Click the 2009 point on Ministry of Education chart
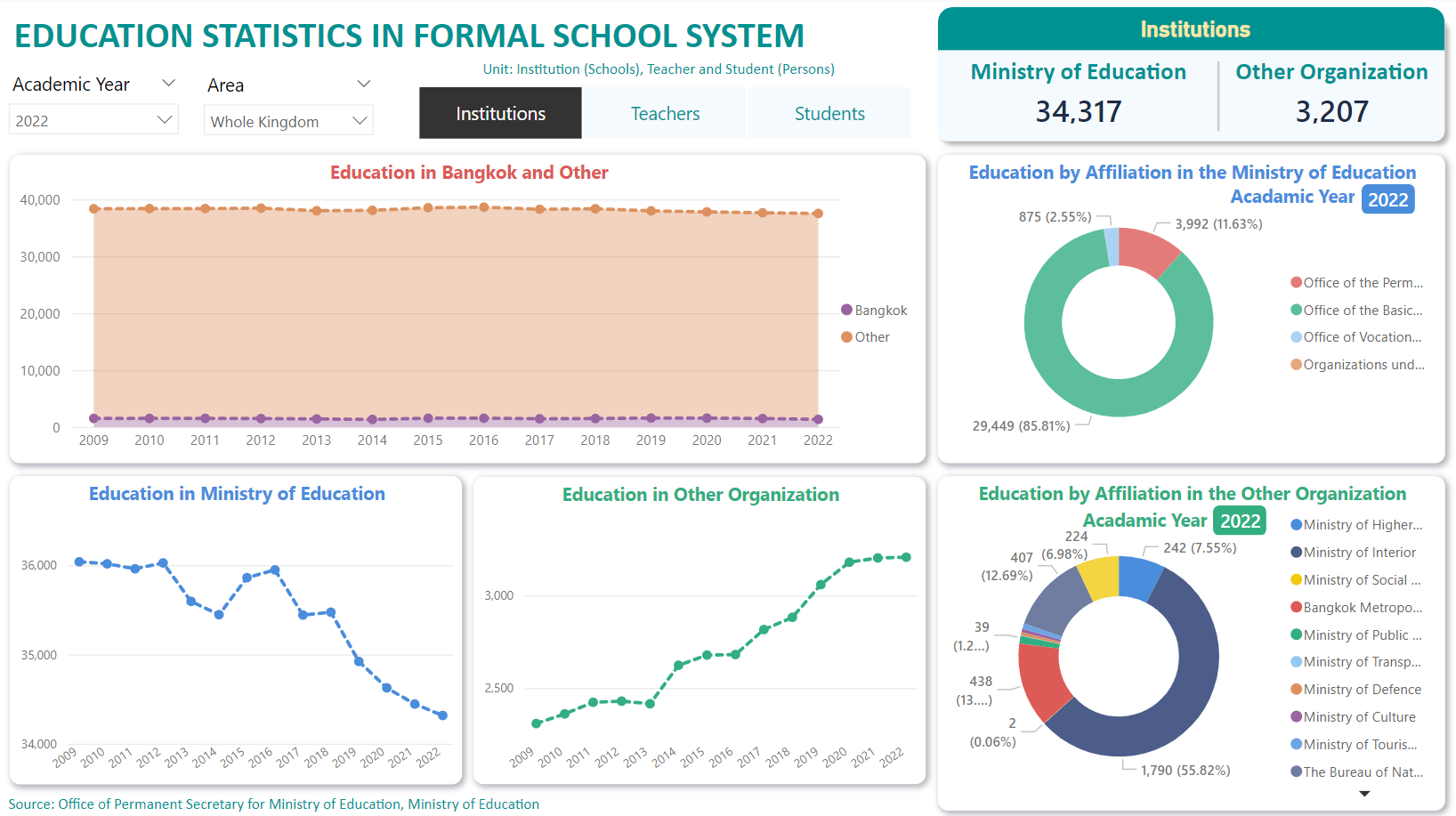The height and width of the screenshot is (816, 1456). point(79,562)
